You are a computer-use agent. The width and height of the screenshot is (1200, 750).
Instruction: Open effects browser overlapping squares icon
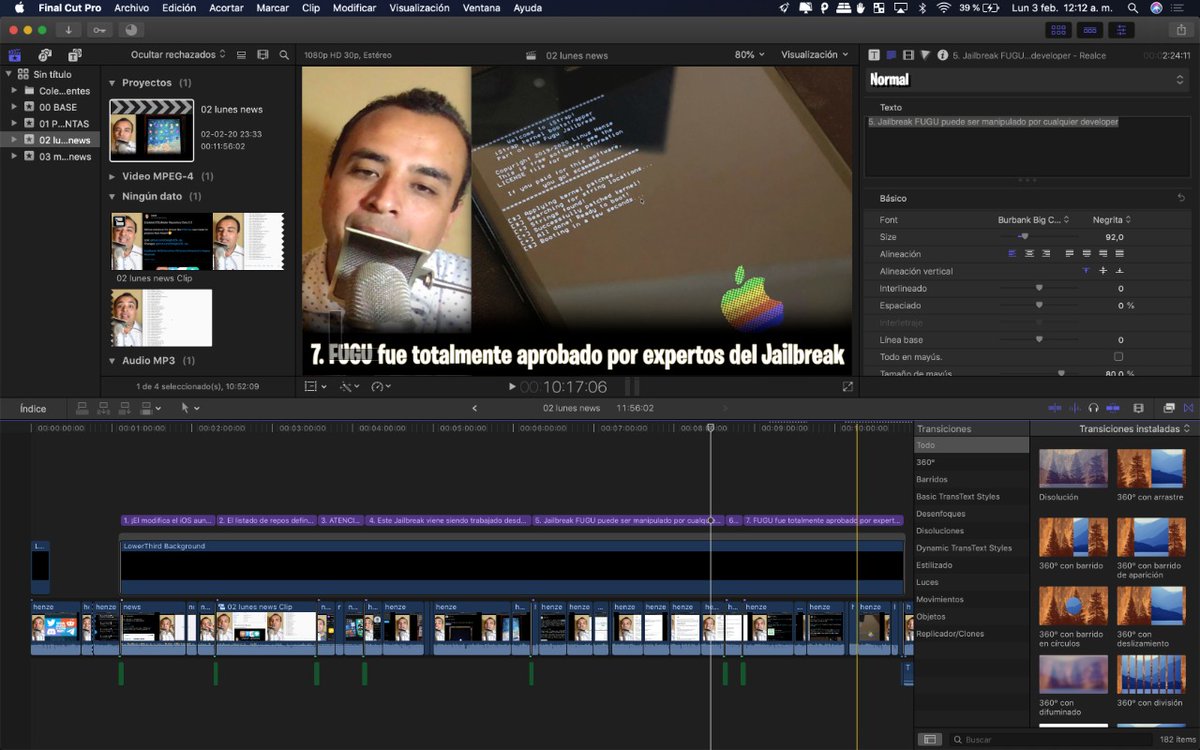(1169, 408)
